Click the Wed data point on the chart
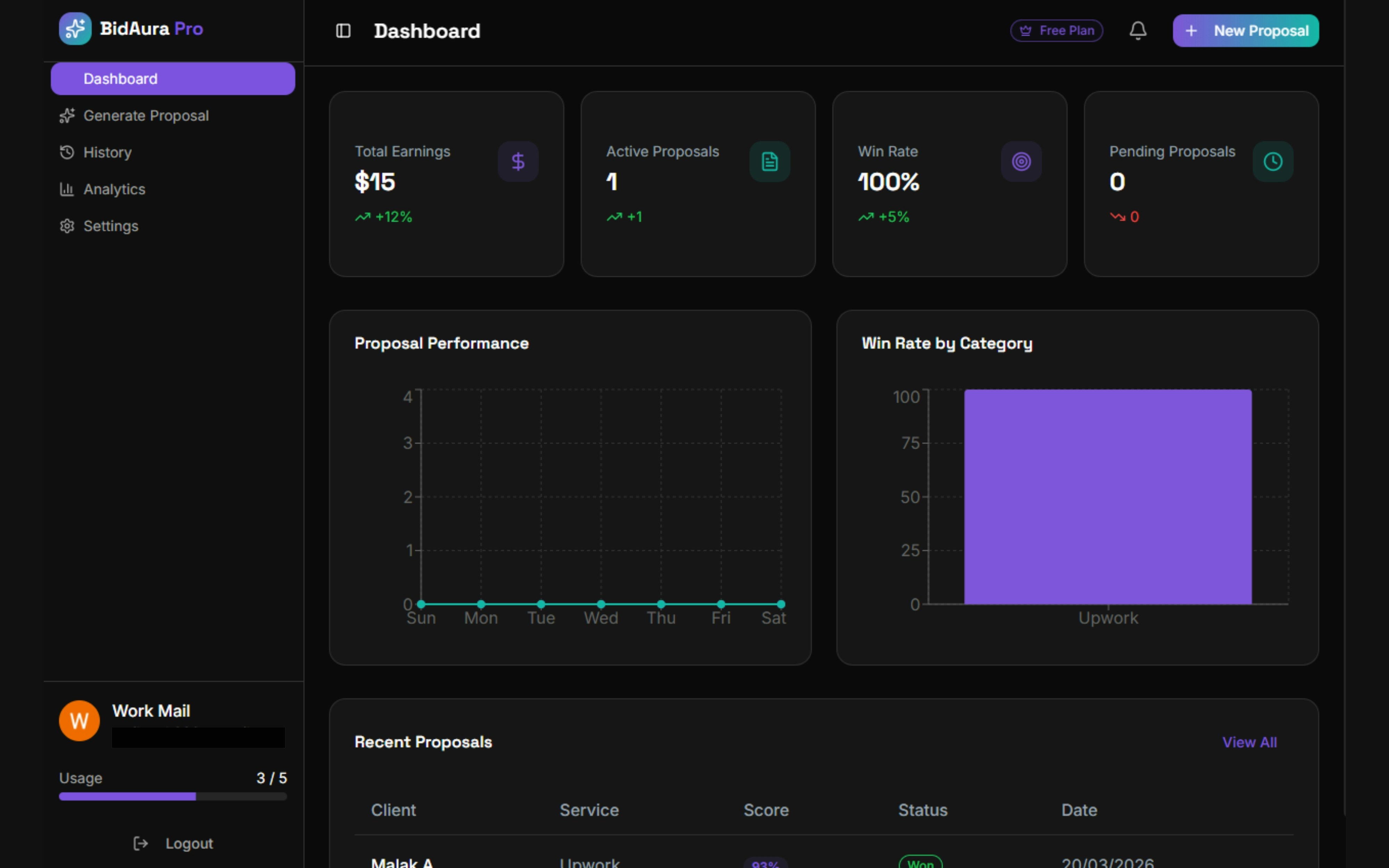The height and width of the screenshot is (868, 1389). (x=601, y=604)
